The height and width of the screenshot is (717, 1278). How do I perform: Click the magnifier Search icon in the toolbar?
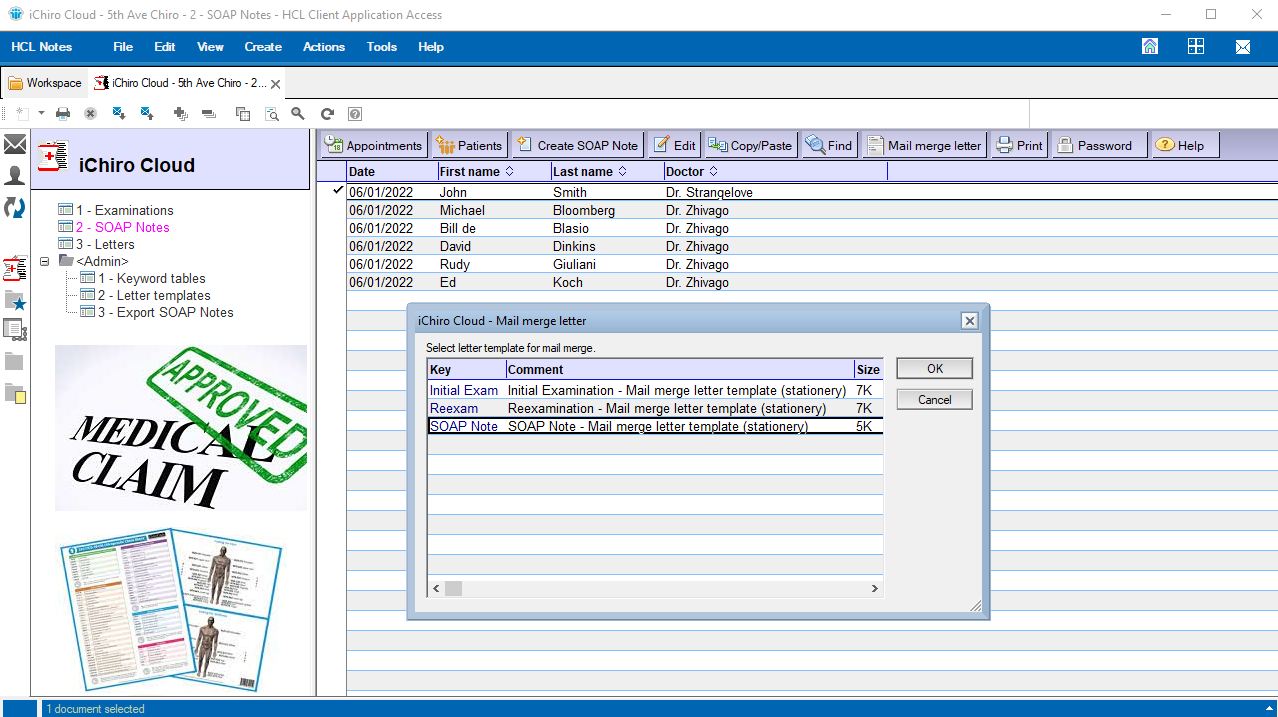[298, 114]
